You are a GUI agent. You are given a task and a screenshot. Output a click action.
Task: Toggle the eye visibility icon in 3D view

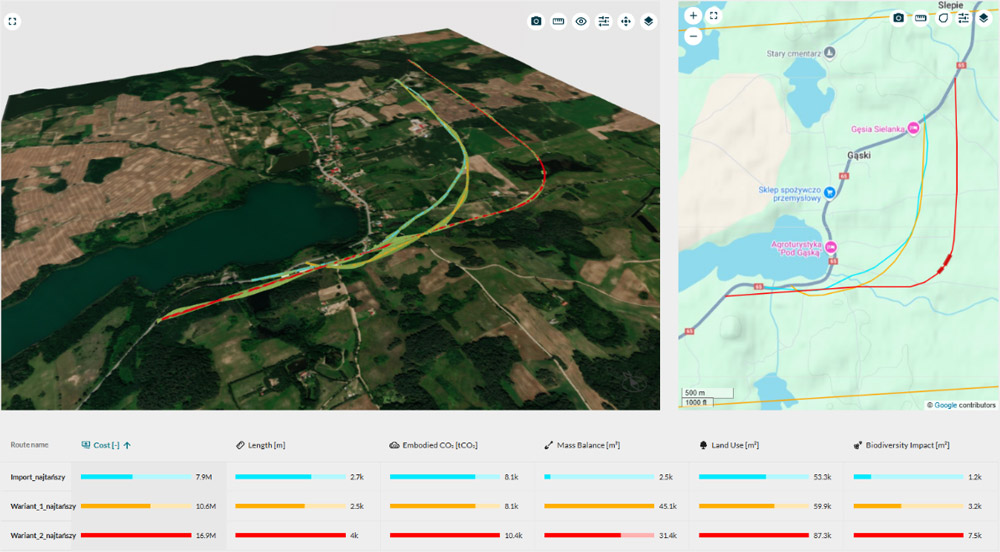coord(581,22)
